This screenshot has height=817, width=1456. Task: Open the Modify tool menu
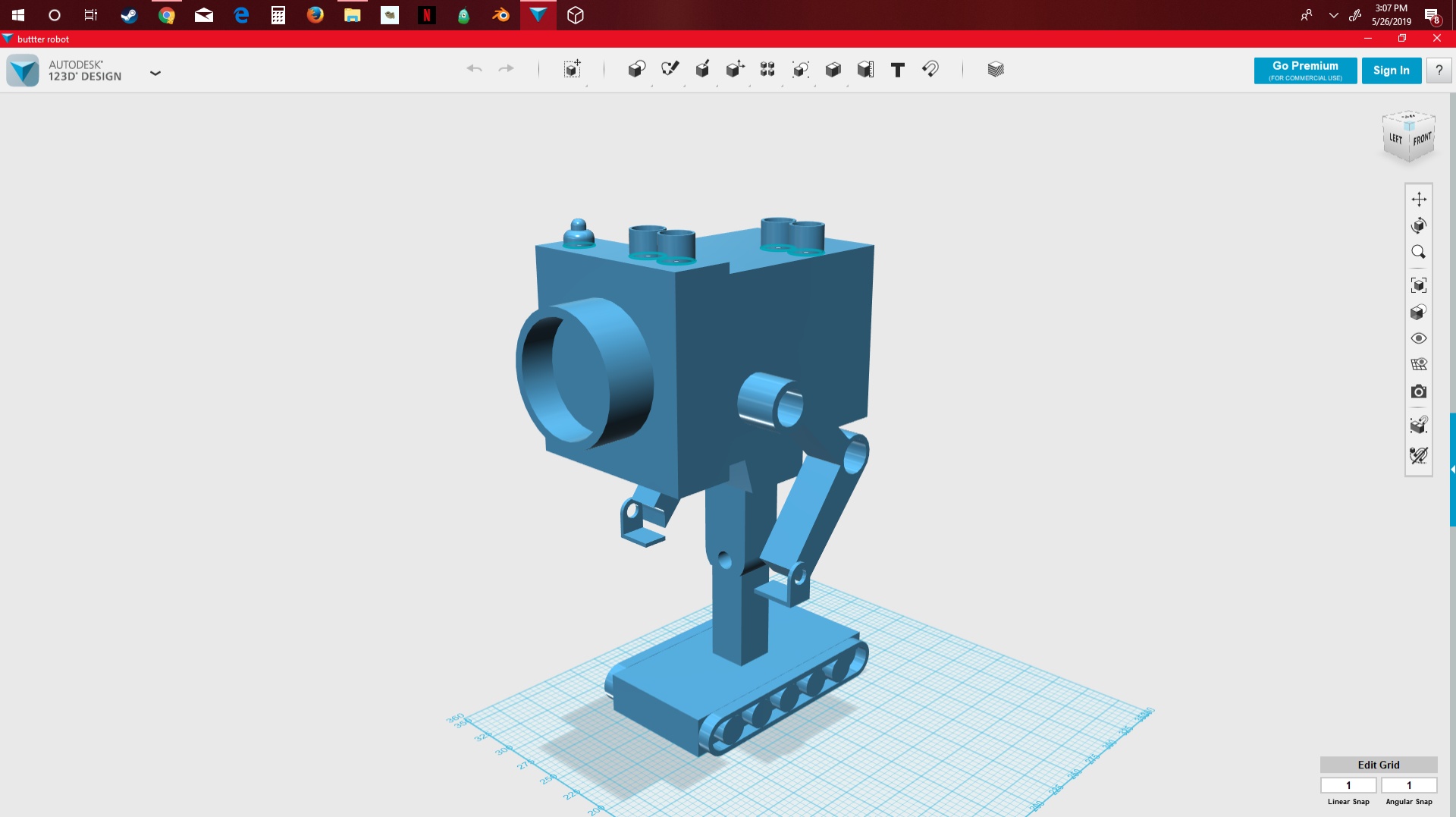point(735,69)
